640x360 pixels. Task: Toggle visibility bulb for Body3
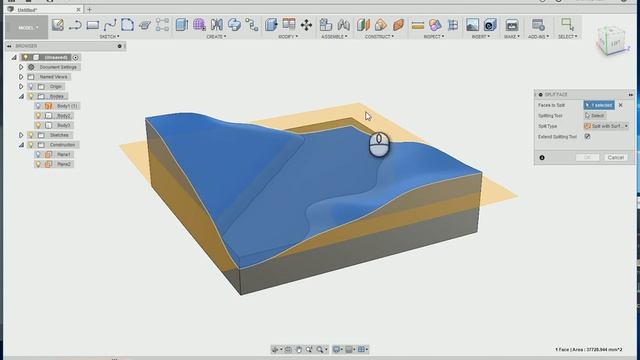tap(38, 125)
